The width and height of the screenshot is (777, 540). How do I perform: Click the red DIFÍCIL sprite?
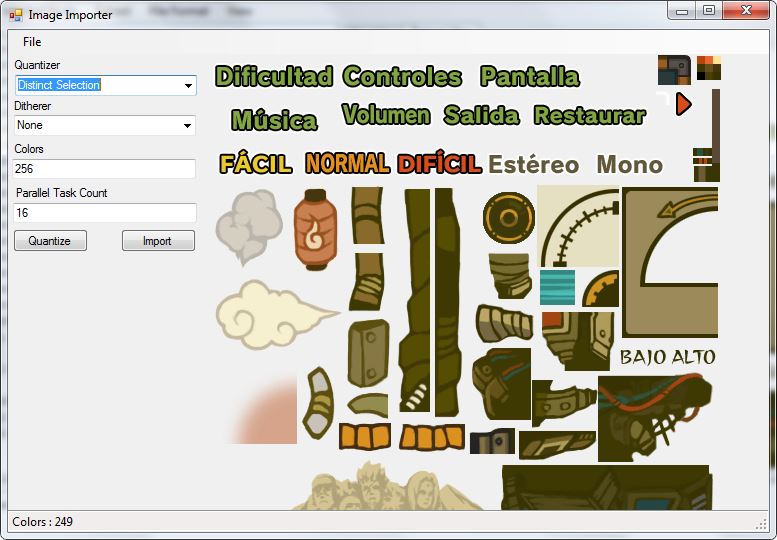click(440, 163)
